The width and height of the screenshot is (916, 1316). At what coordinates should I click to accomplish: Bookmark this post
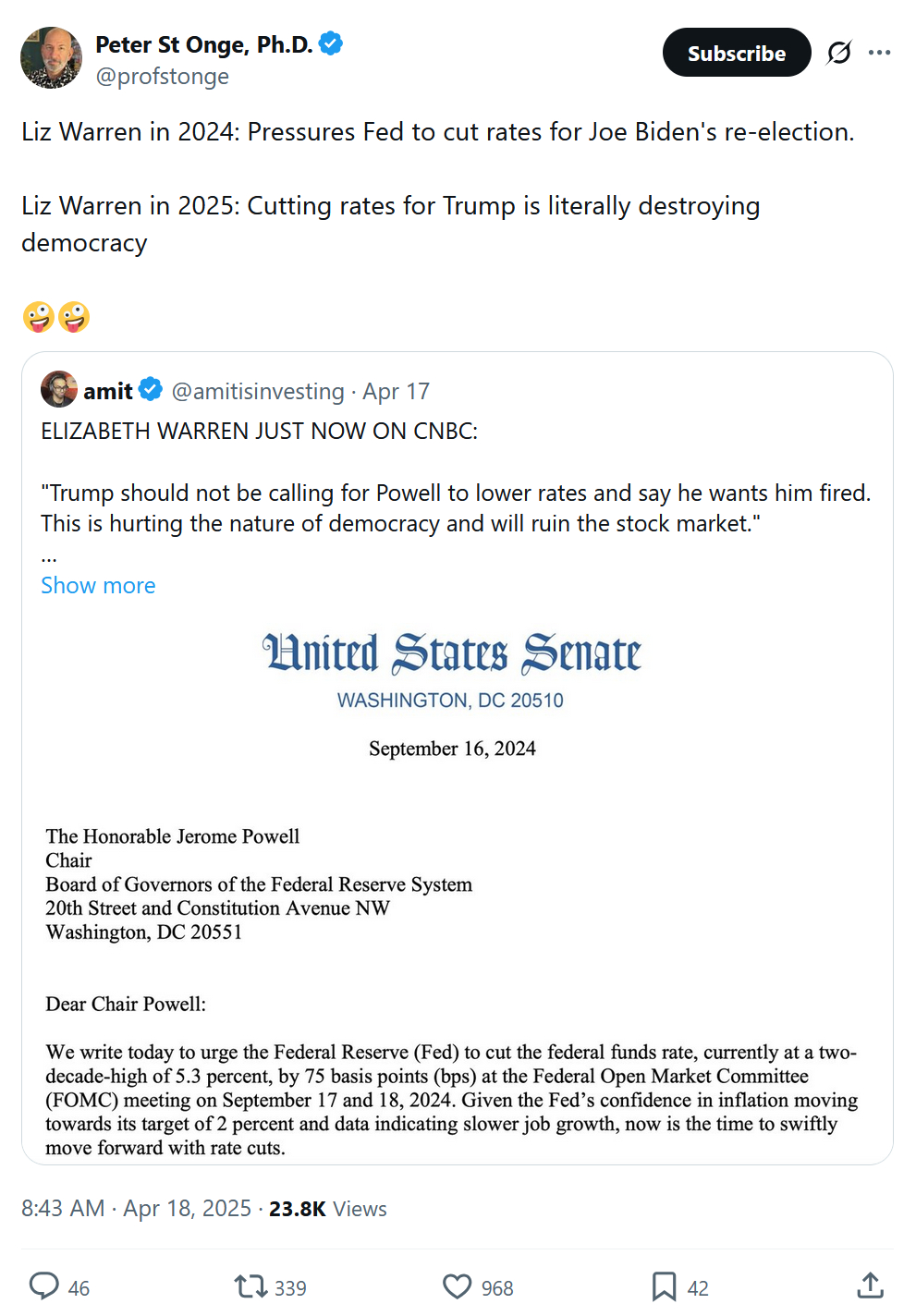(664, 1286)
